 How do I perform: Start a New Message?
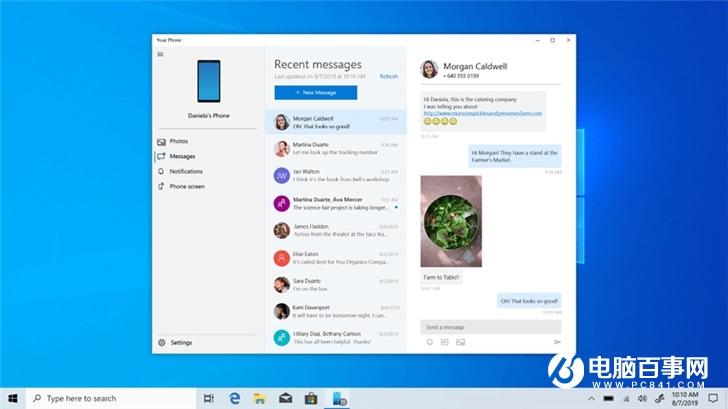pyautogui.click(x=316, y=92)
